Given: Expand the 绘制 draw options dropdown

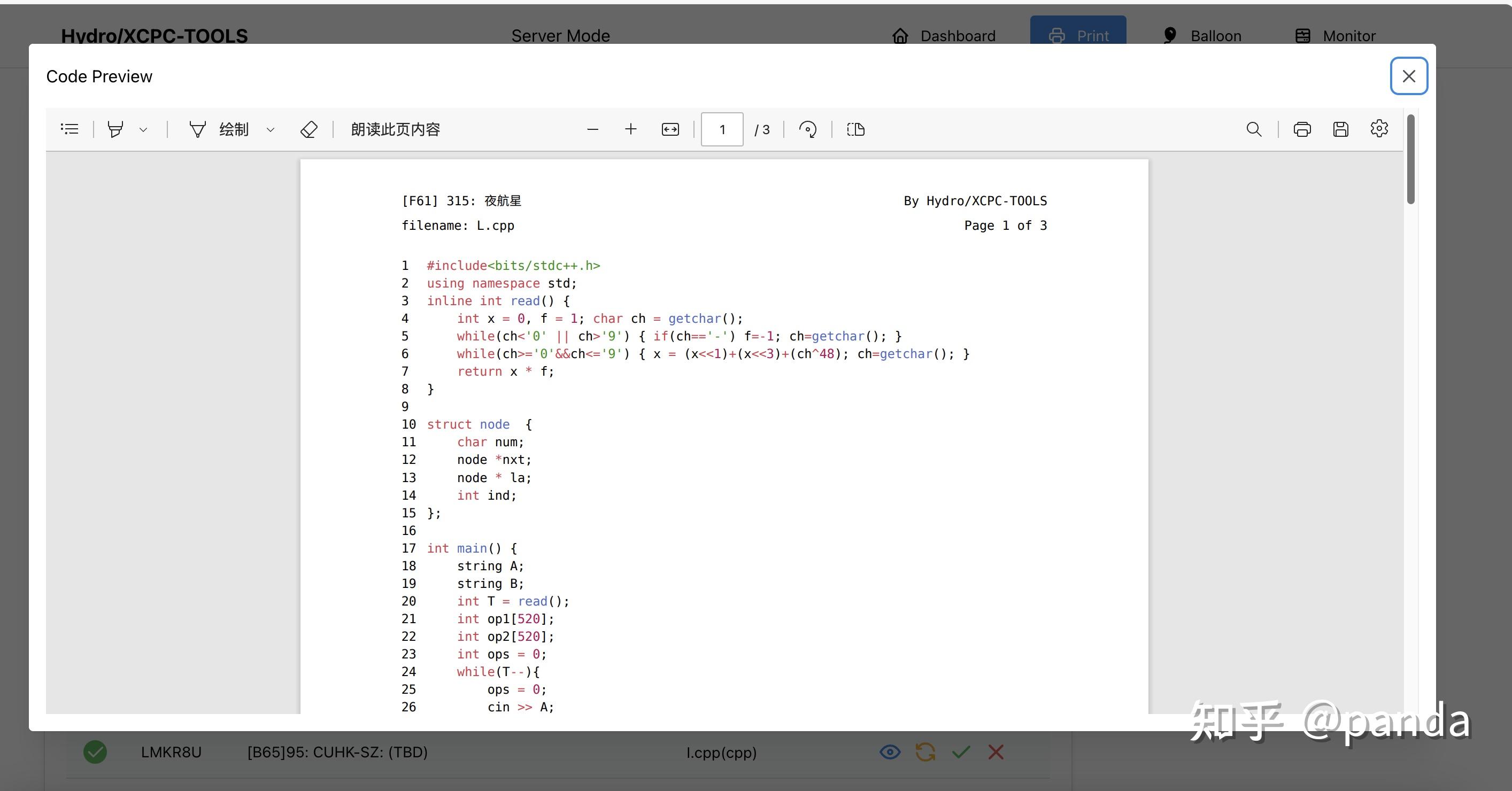Looking at the screenshot, I should click(x=271, y=130).
